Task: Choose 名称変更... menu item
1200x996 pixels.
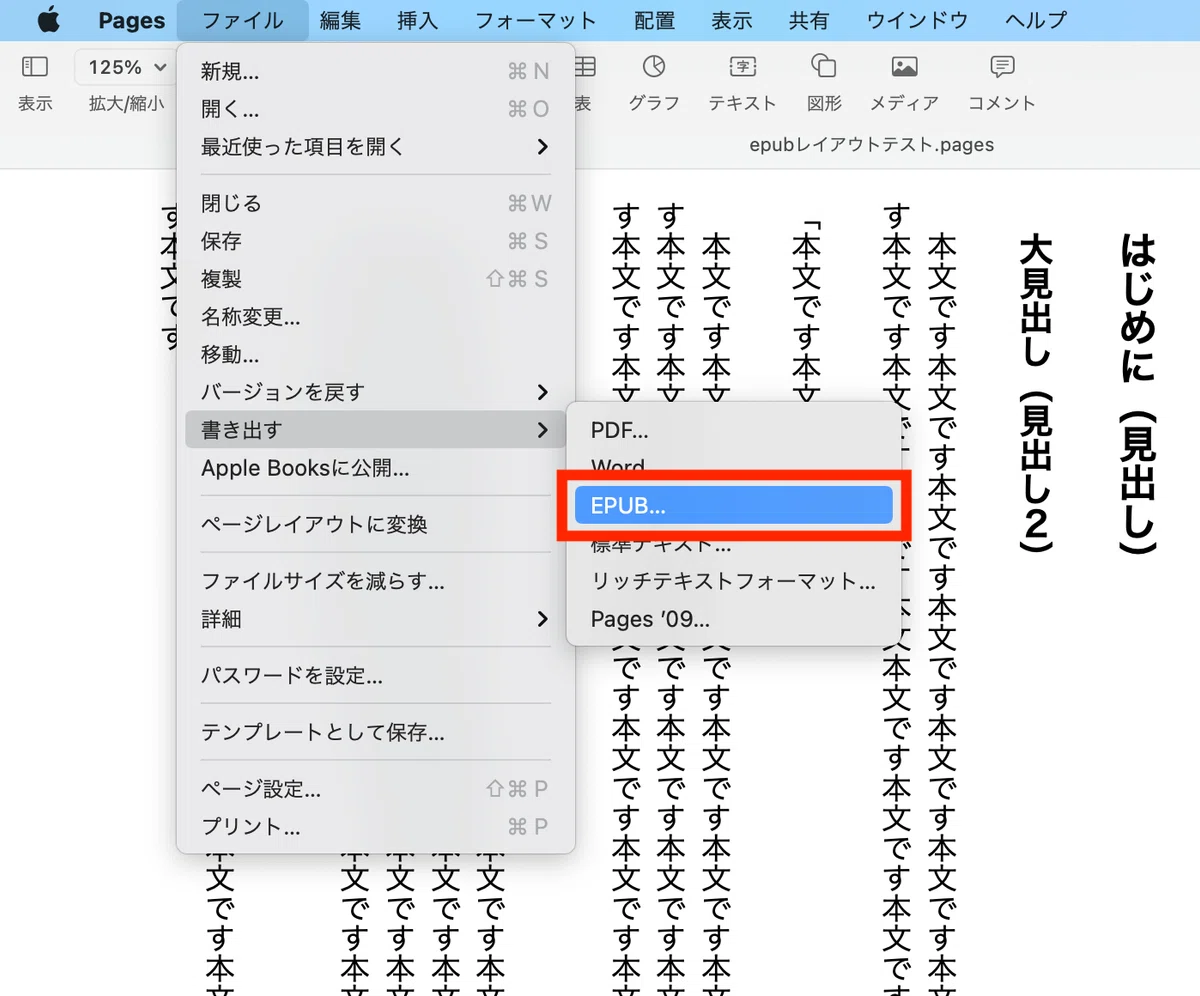Action: click(376, 318)
